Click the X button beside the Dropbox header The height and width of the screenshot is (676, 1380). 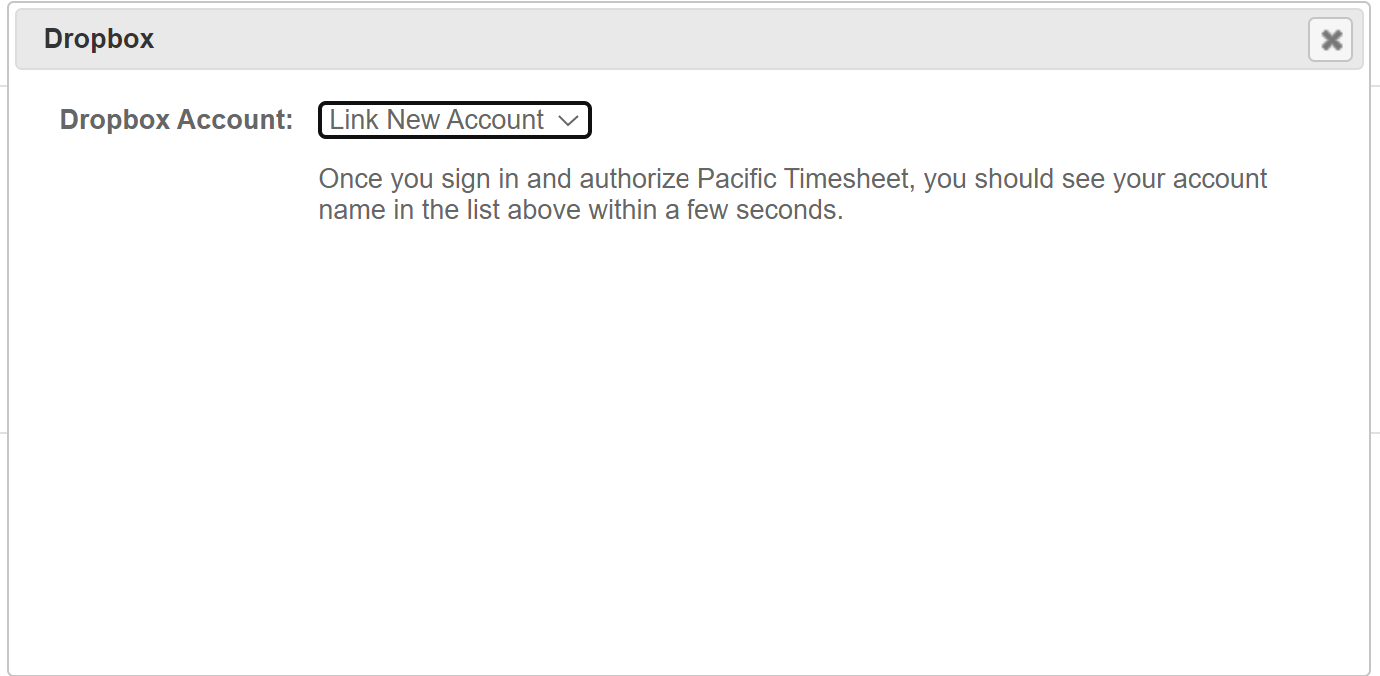[1330, 40]
